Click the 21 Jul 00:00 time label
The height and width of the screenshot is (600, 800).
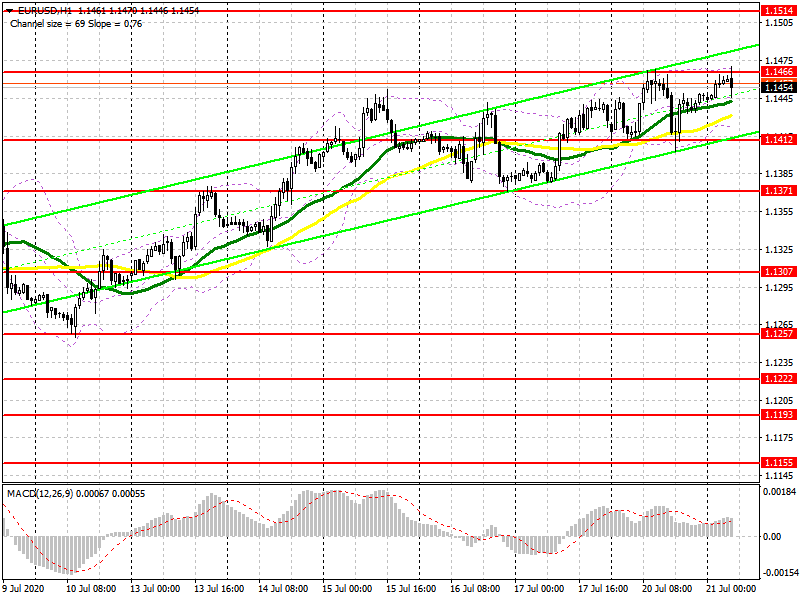[x=731, y=589]
